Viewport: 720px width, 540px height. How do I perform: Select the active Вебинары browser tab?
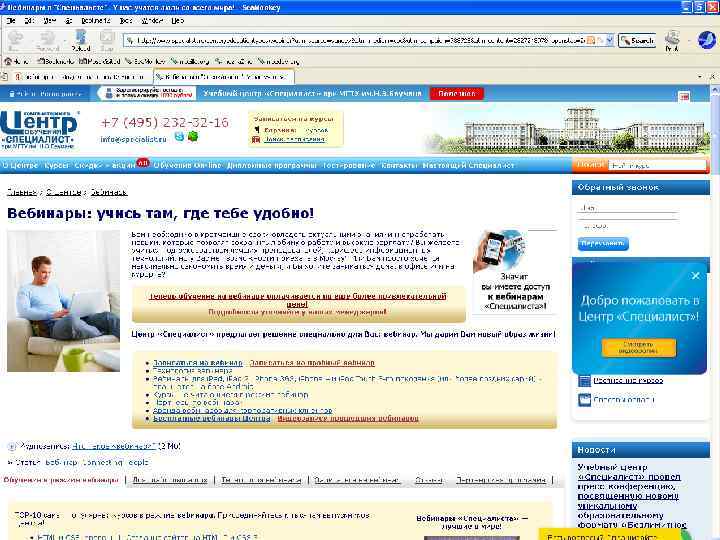coord(224,77)
